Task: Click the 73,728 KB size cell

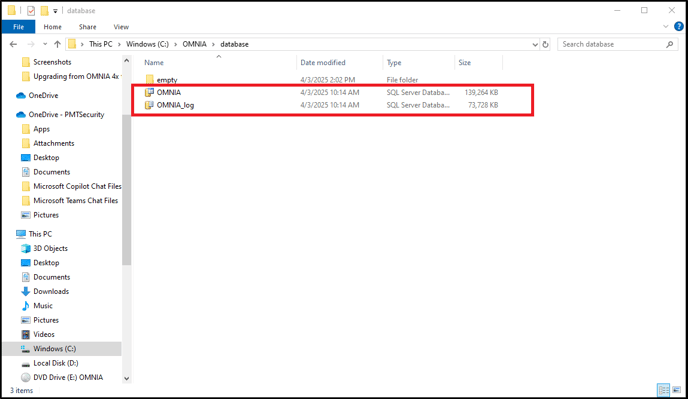Action: point(483,105)
